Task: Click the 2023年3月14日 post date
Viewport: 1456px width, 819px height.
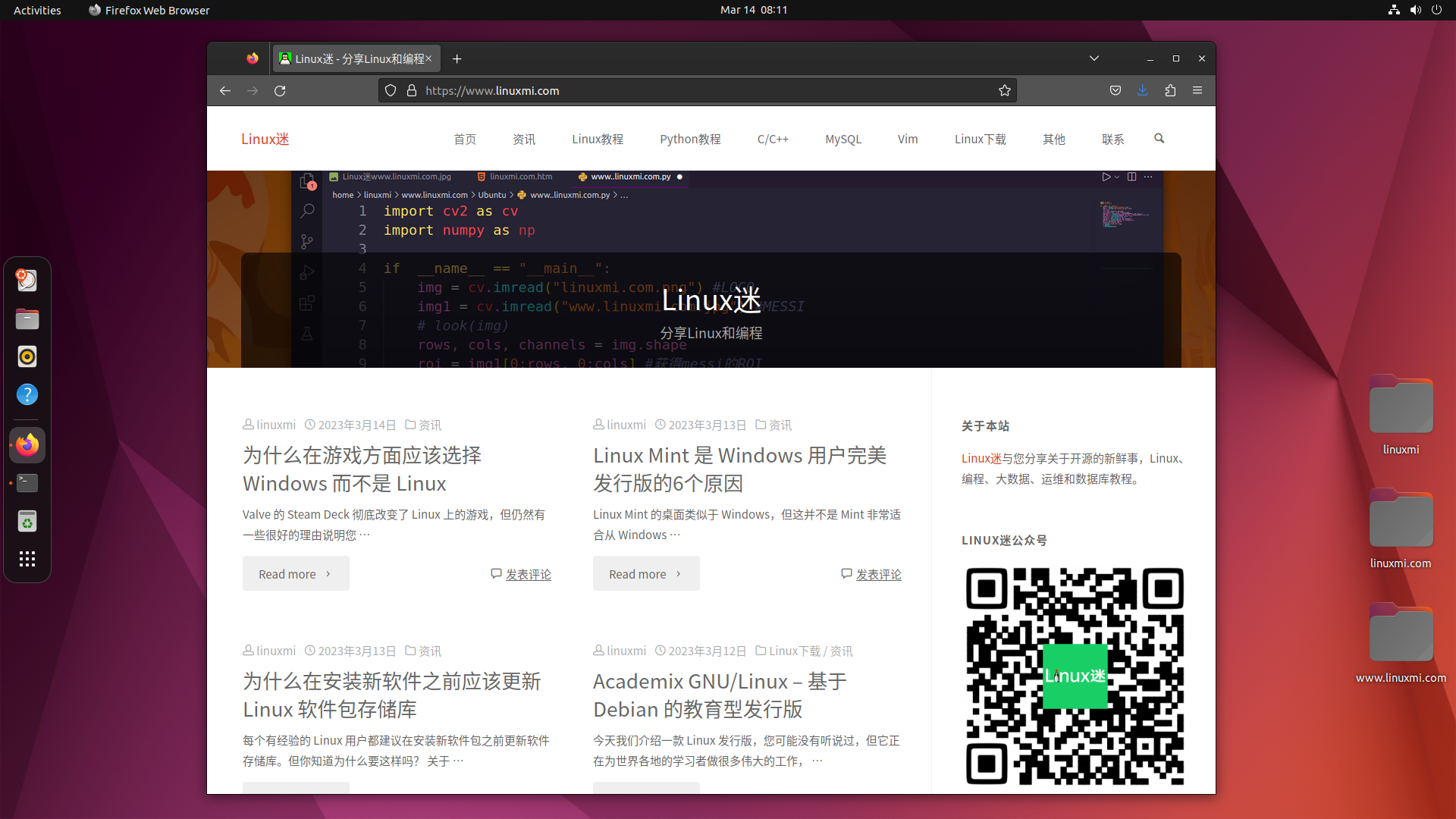Action: tap(356, 425)
